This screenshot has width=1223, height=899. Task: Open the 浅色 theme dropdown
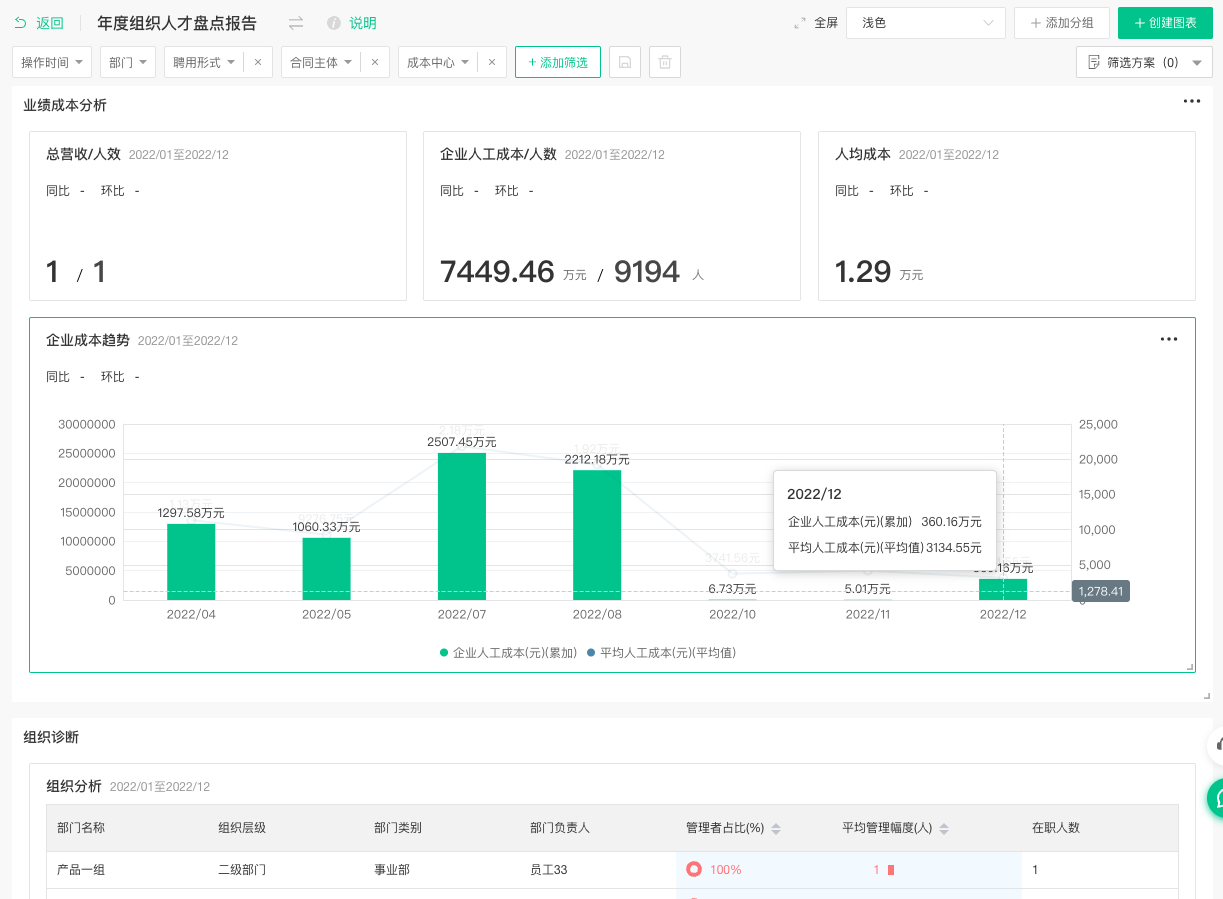click(926, 23)
